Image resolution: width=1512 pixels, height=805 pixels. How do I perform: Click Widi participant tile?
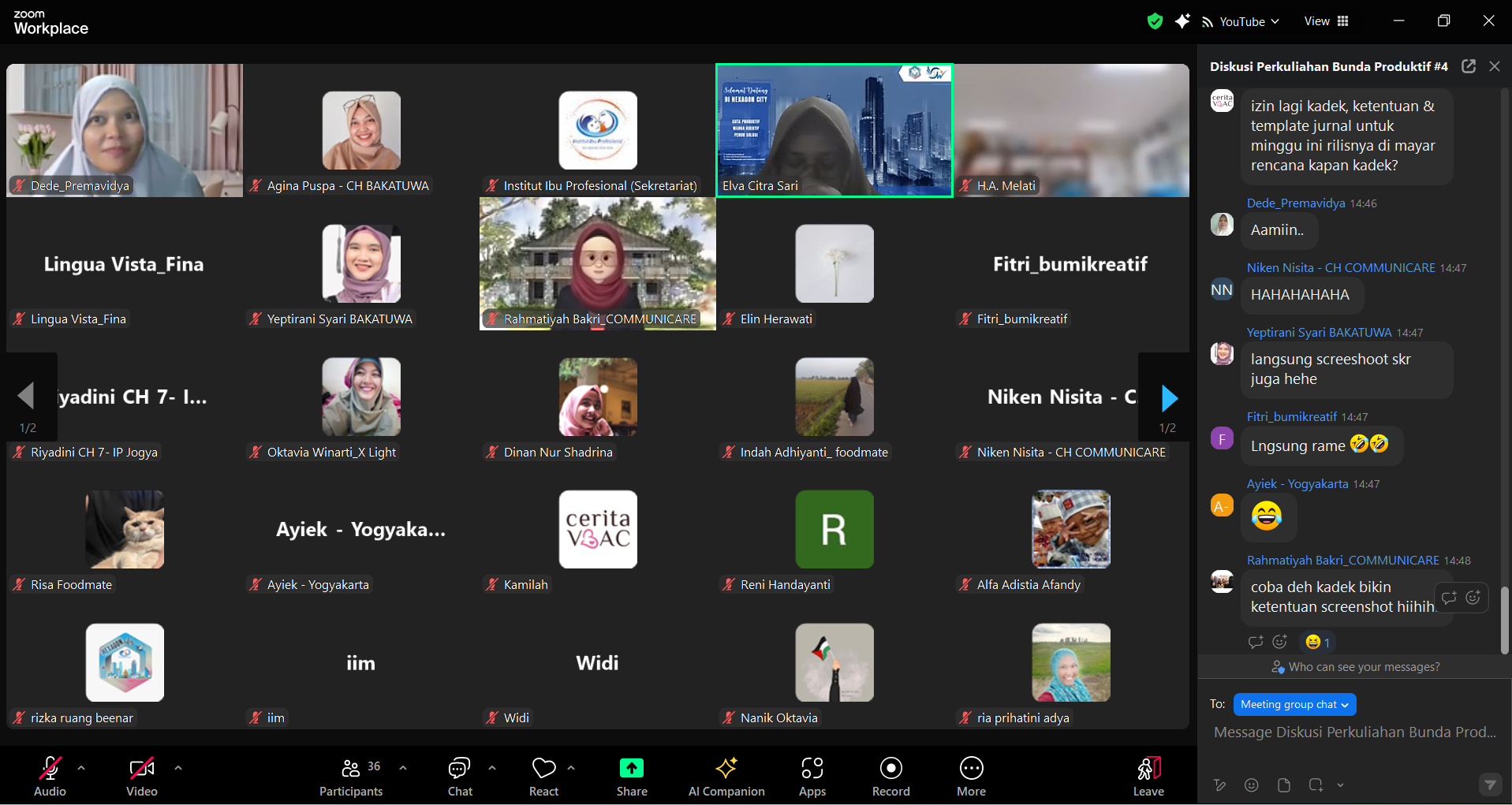point(598,662)
